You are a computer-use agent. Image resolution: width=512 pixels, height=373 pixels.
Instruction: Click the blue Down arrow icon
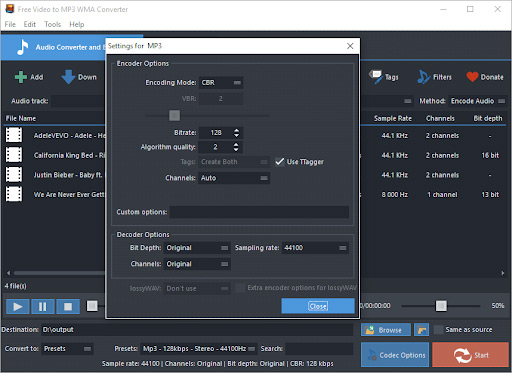point(69,77)
